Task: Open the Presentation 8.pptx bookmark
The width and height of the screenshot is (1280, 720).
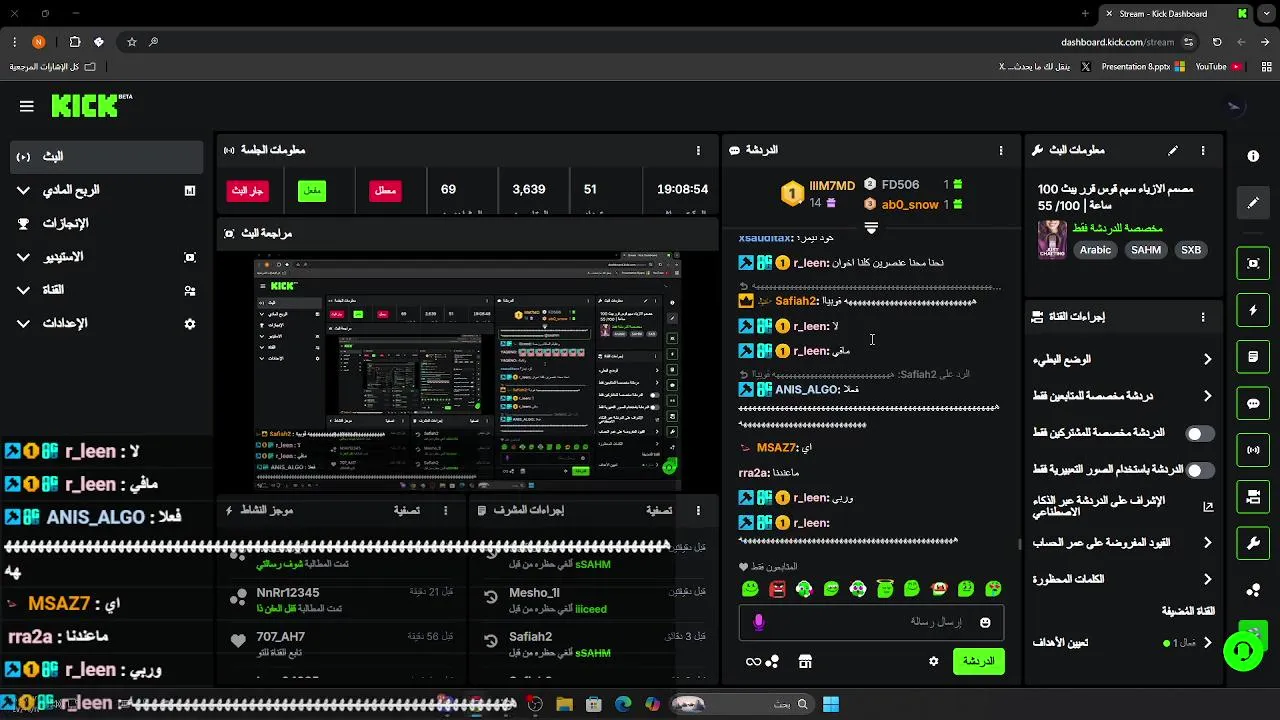Action: click(1142, 67)
